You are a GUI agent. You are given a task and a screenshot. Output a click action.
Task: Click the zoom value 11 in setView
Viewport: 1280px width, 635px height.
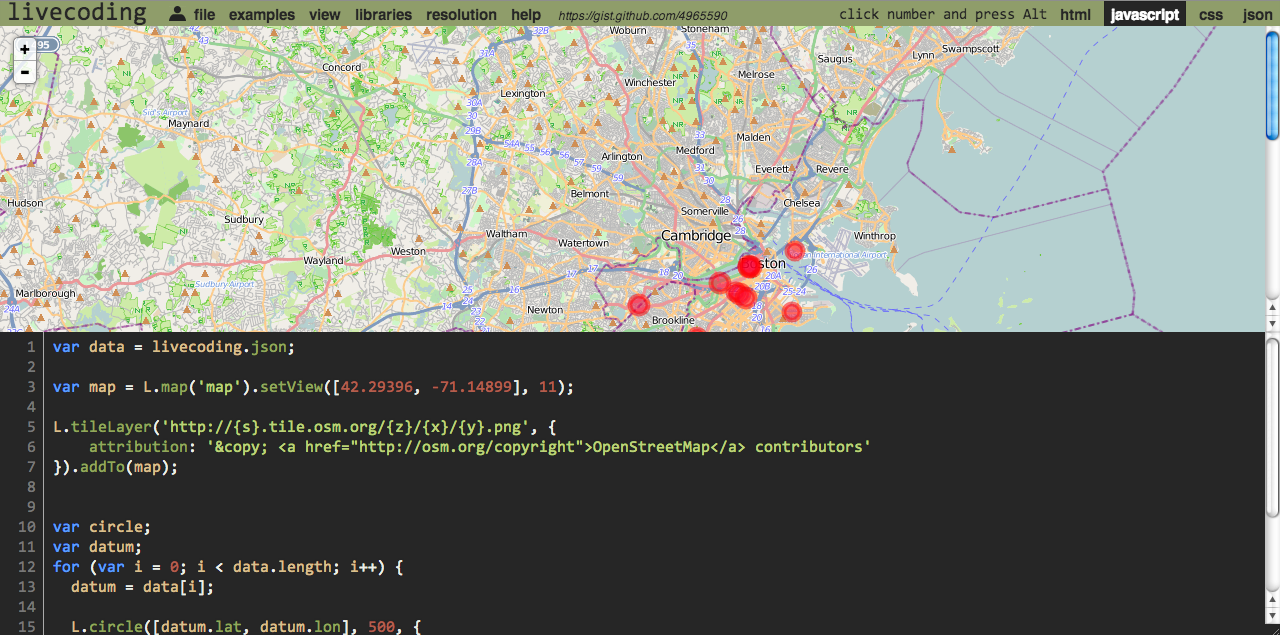coord(547,387)
